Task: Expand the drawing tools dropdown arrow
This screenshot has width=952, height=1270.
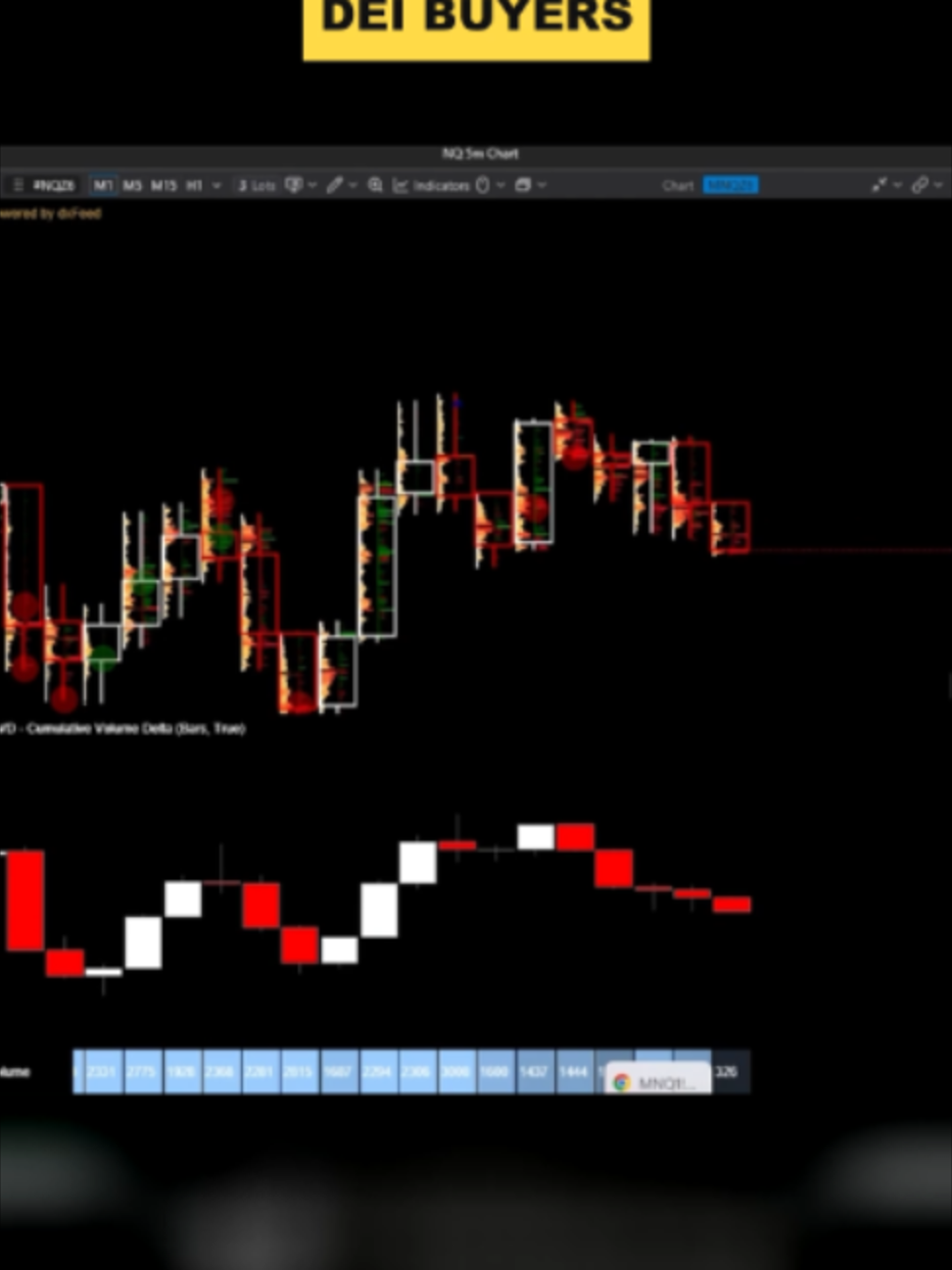Action: tap(353, 185)
